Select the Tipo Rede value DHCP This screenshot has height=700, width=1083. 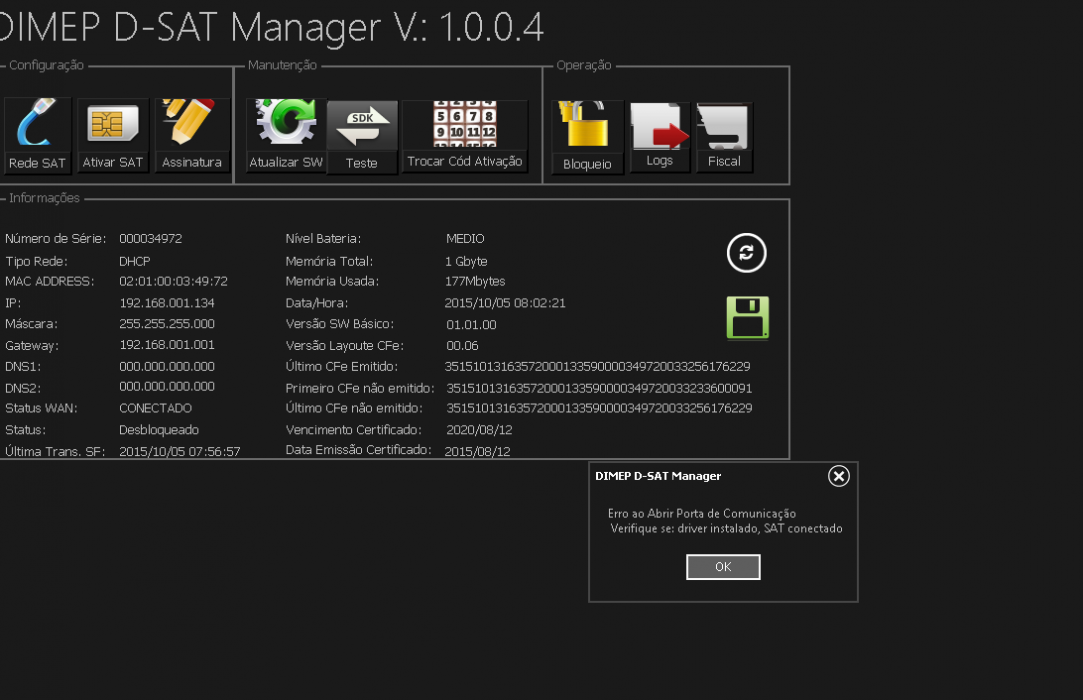click(x=135, y=261)
